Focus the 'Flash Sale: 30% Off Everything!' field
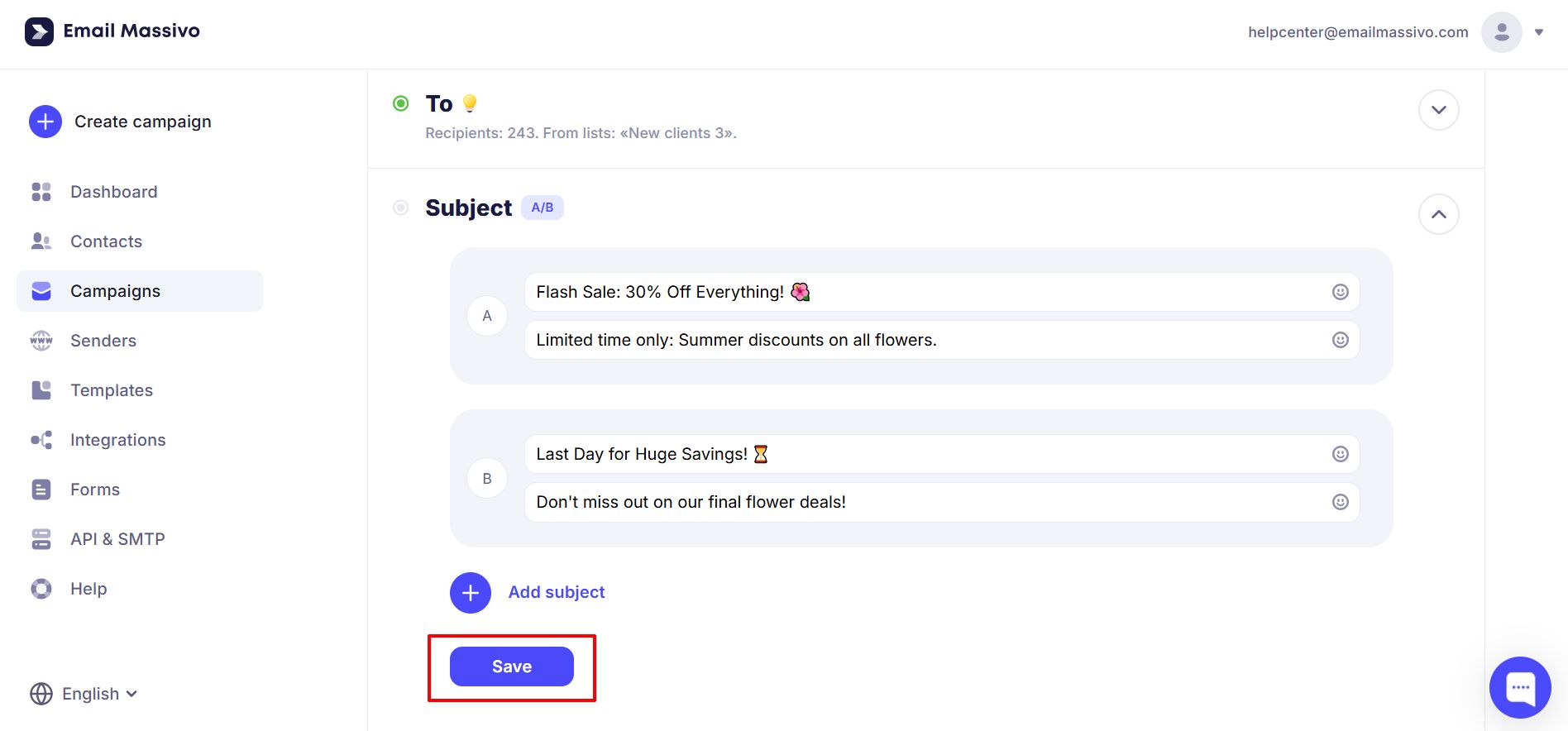The height and width of the screenshot is (731, 1568). coord(910,292)
